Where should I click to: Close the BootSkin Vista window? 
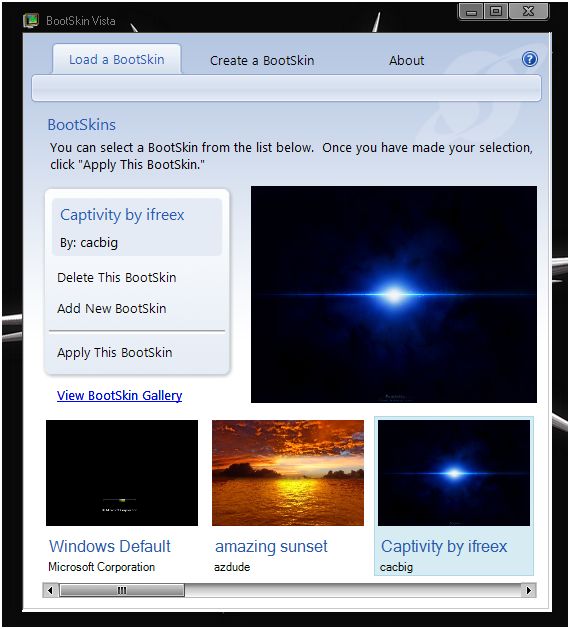tap(528, 11)
